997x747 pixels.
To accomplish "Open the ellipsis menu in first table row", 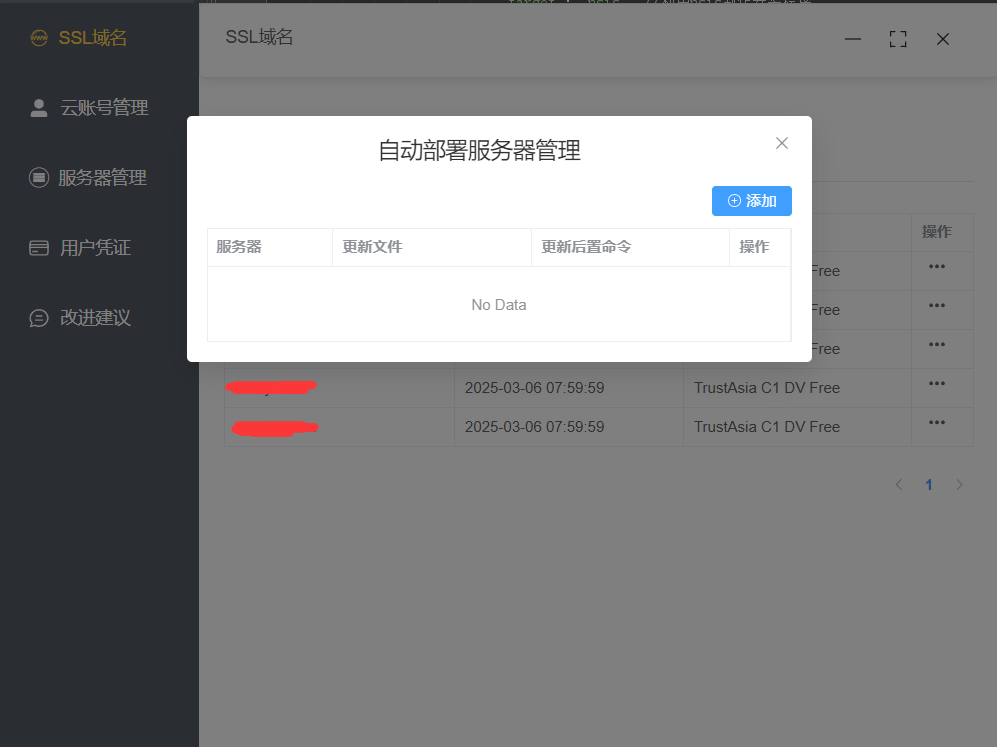I will click(x=937, y=267).
